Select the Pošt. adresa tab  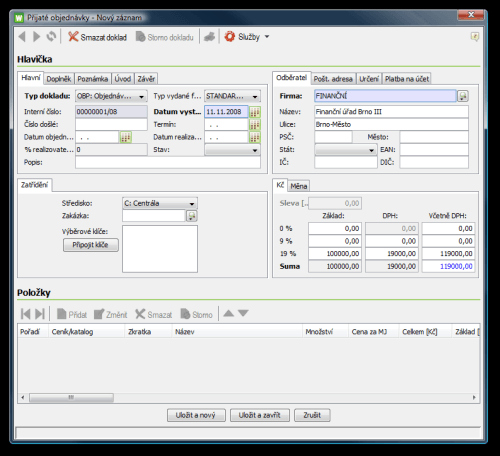pyautogui.click(x=333, y=79)
